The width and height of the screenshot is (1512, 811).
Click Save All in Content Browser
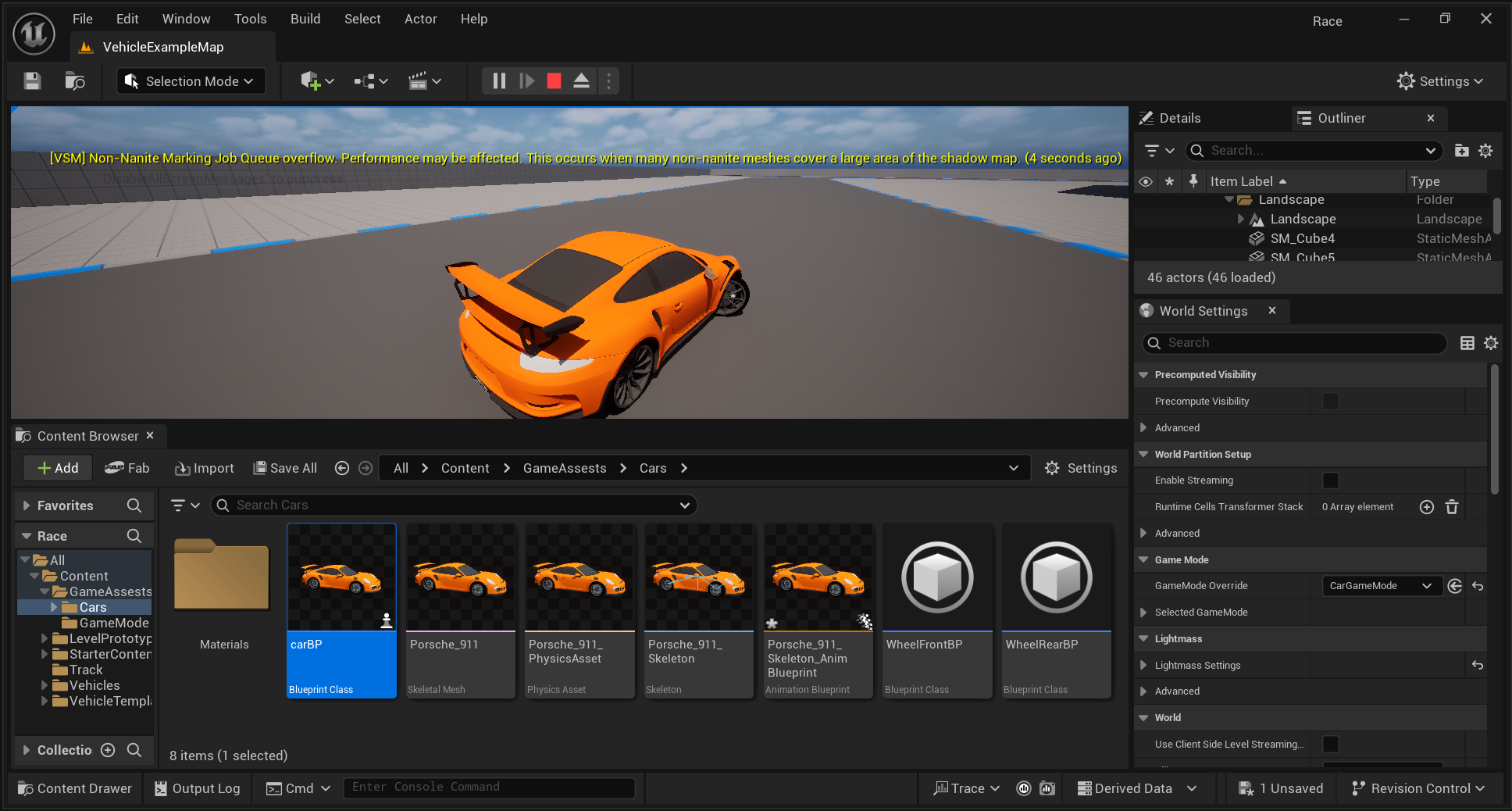[x=285, y=468]
